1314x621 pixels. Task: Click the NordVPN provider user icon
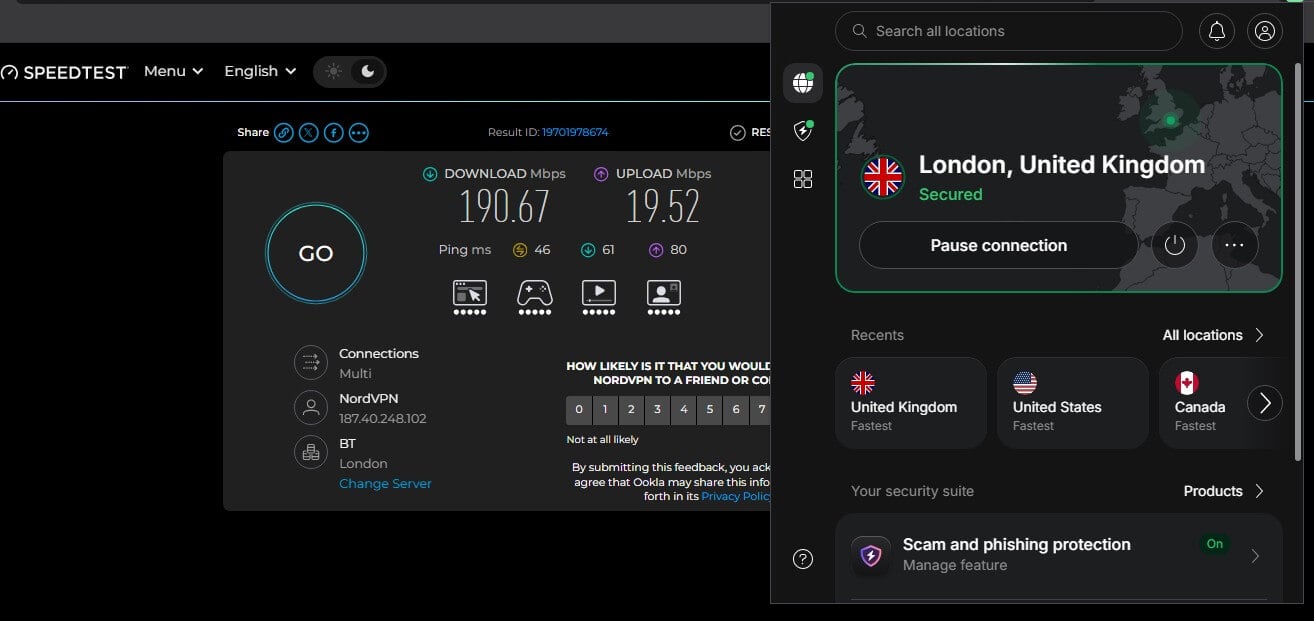coord(311,407)
